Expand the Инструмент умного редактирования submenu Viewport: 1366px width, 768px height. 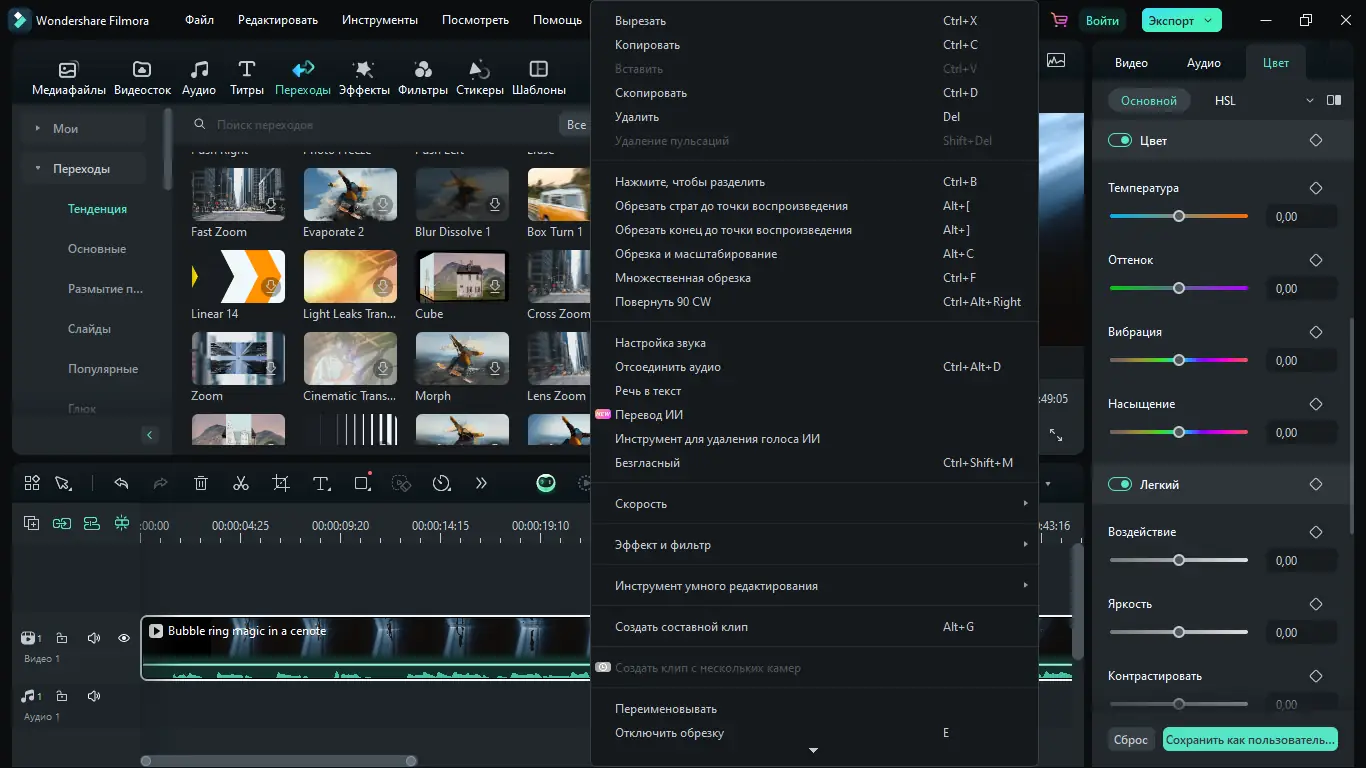815,586
